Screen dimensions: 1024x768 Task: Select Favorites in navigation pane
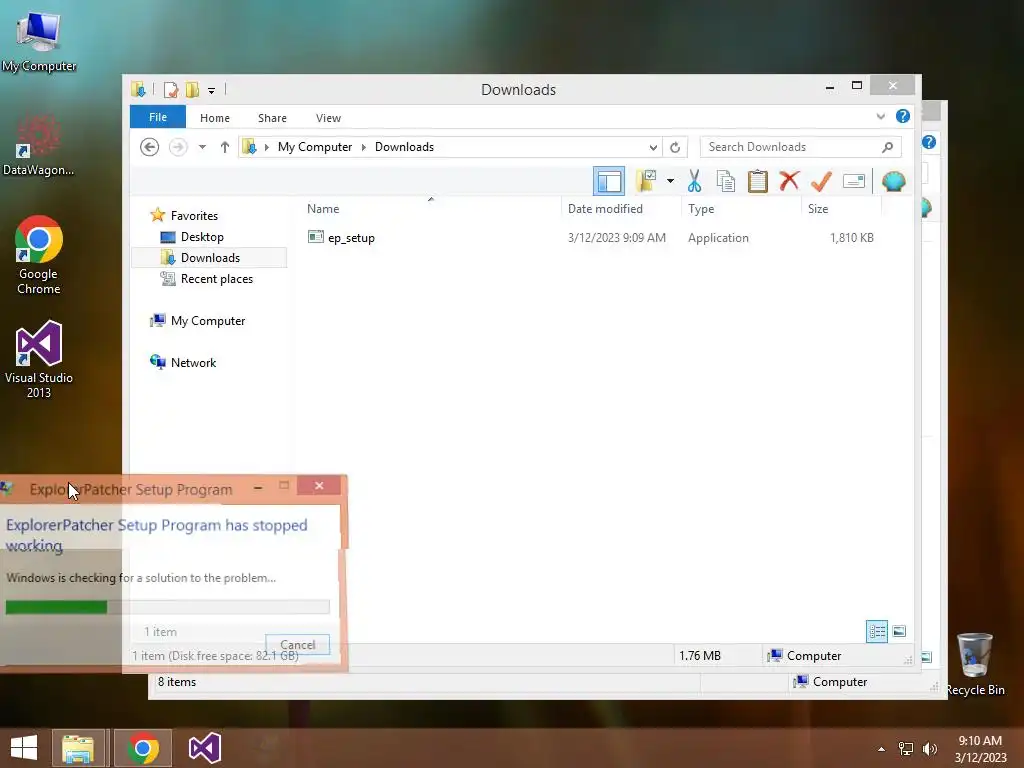click(194, 216)
